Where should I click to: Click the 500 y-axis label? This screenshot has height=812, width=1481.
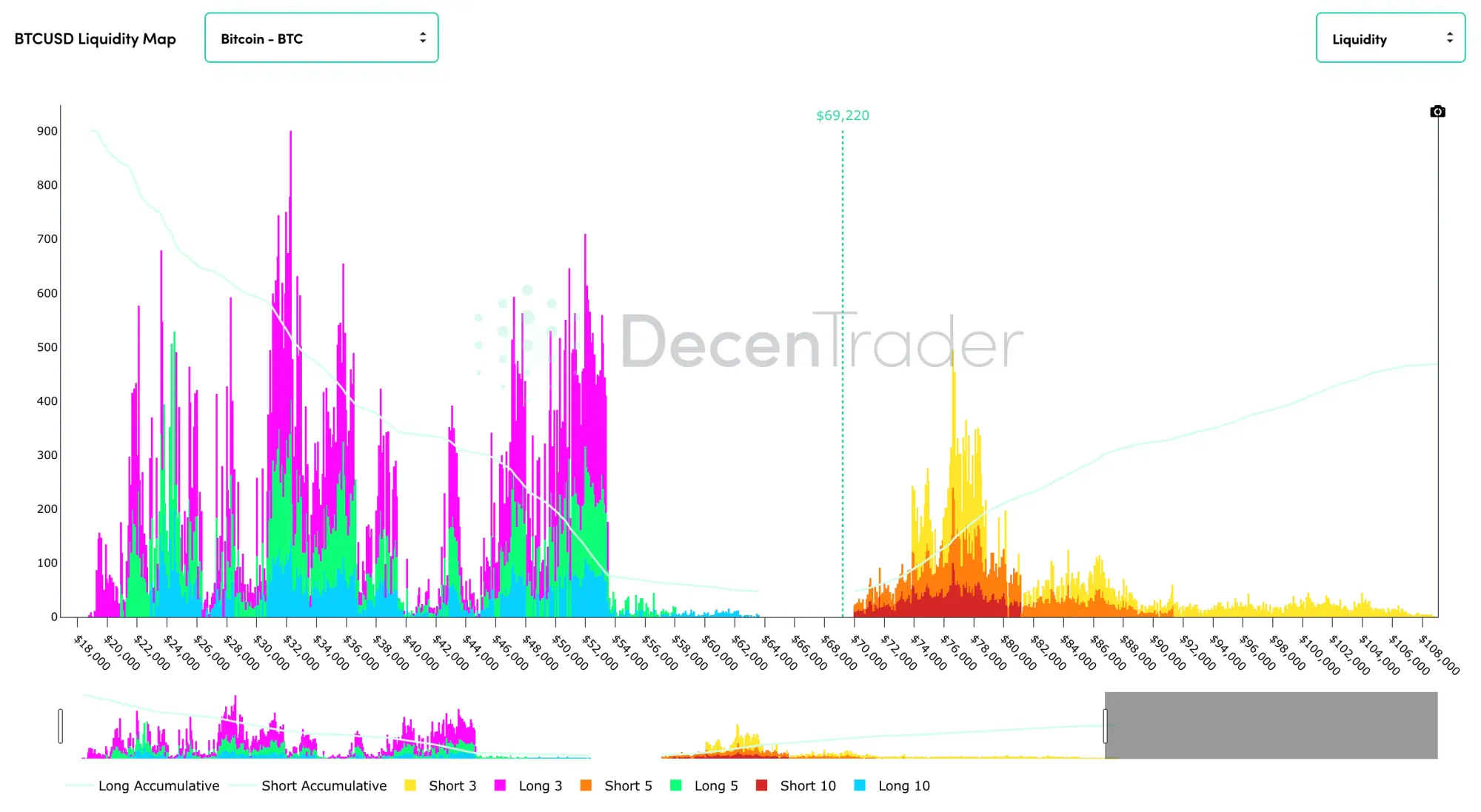click(47, 347)
